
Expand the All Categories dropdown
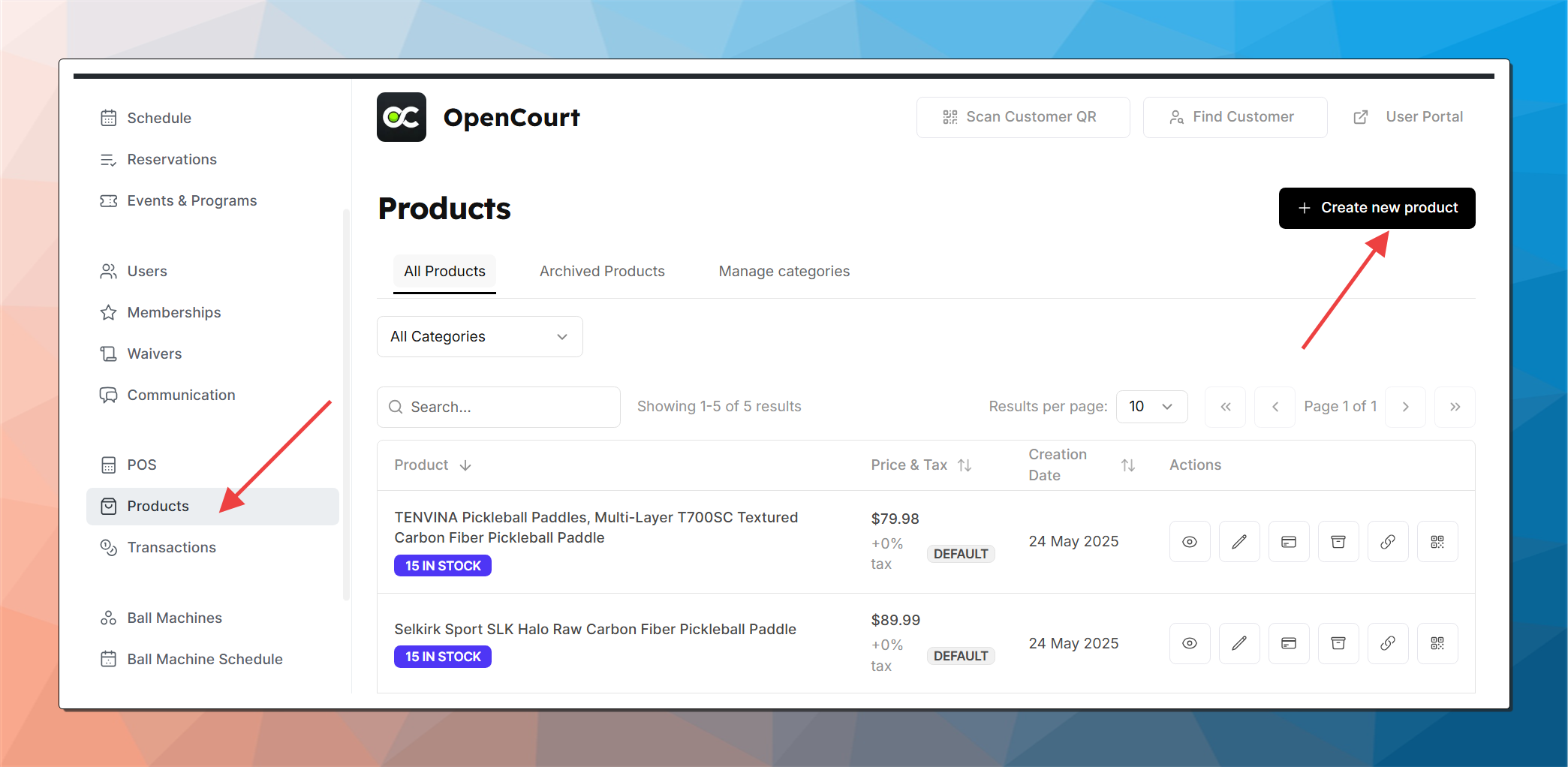[480, 337]
